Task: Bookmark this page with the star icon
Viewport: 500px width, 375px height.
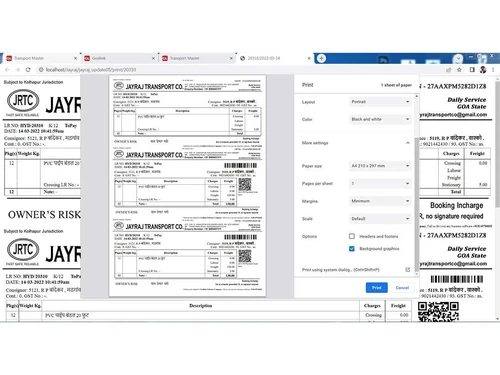Action: coord(459,70)
